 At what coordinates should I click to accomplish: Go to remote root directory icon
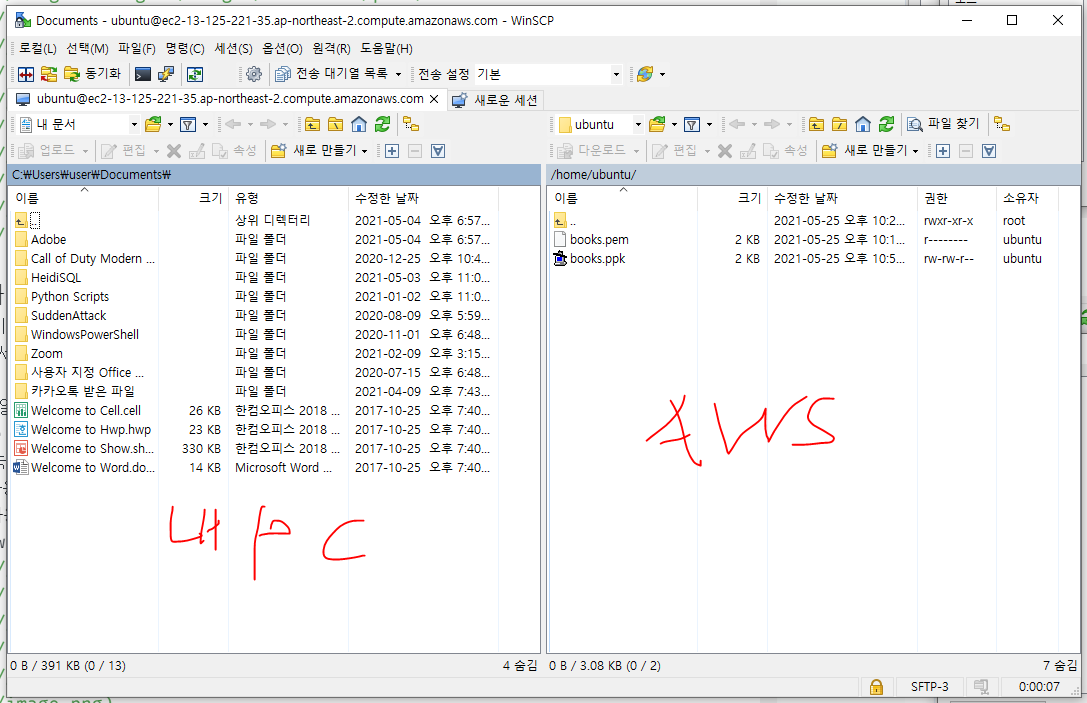[840, 125]
